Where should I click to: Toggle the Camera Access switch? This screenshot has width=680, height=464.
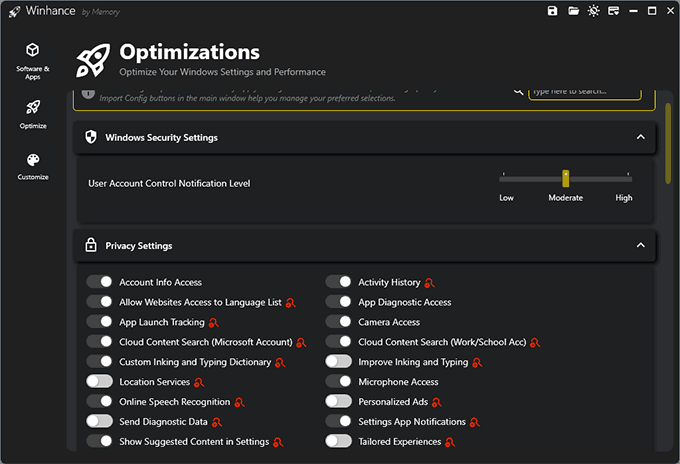pos(339,322)
